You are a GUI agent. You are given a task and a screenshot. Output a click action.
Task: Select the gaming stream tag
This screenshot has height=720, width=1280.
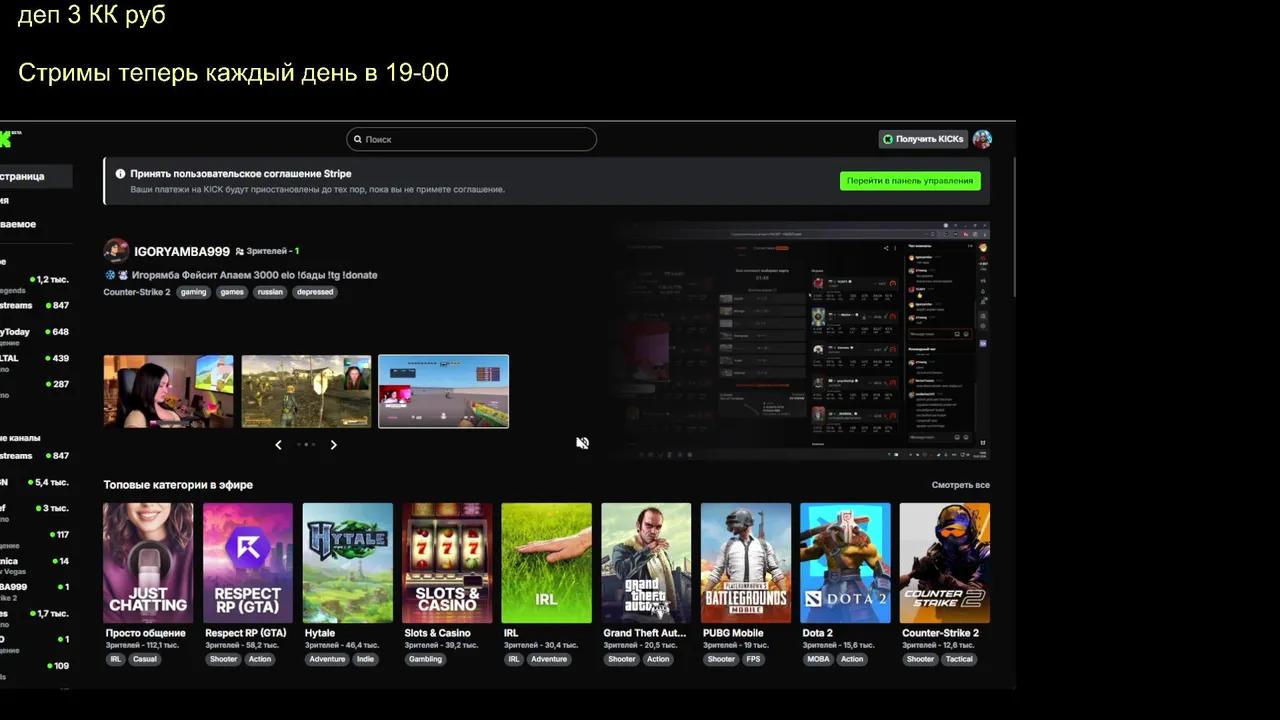pyautogui.click(x=193, y=292)
